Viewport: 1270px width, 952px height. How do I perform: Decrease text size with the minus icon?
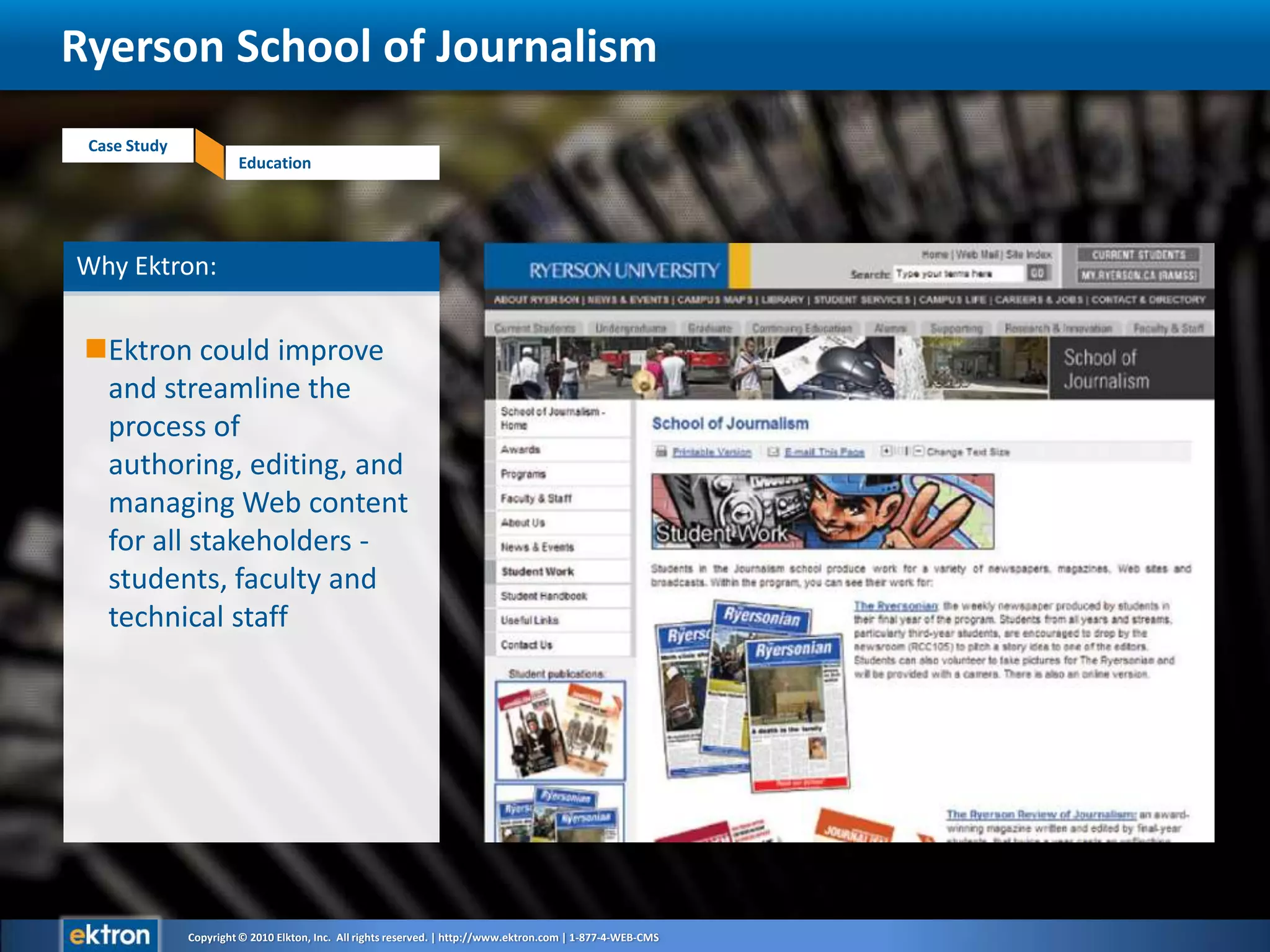pyautogui.click(x=918, y=451)
